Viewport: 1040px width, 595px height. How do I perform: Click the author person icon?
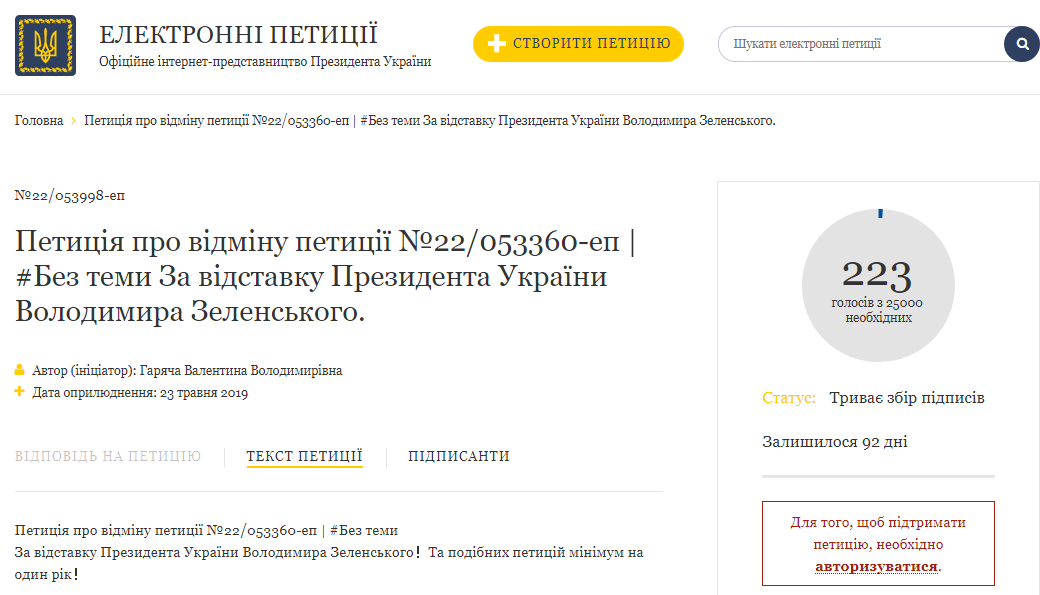click(19, 370)
